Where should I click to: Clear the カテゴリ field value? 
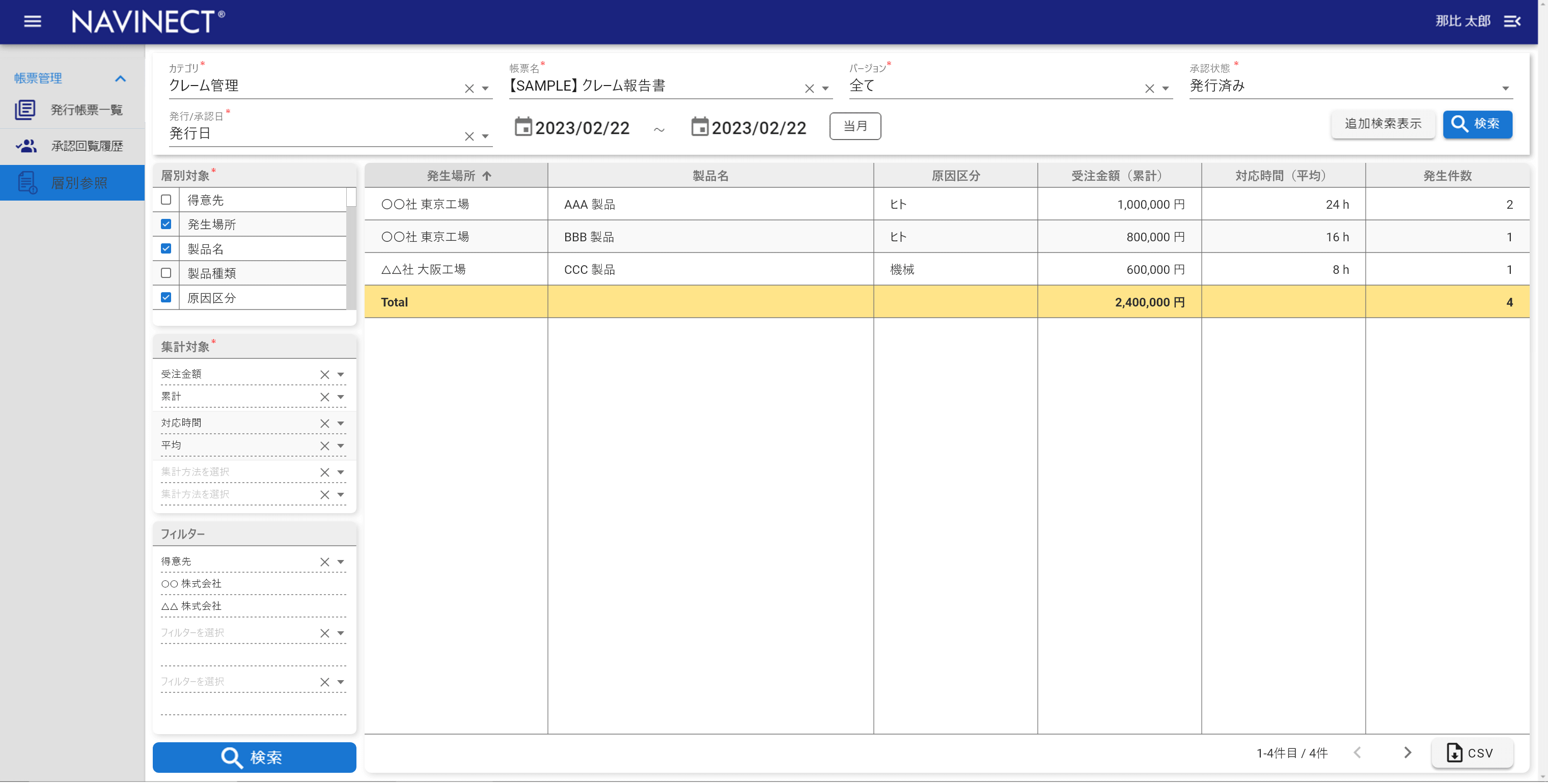click(x=469, y=88)
